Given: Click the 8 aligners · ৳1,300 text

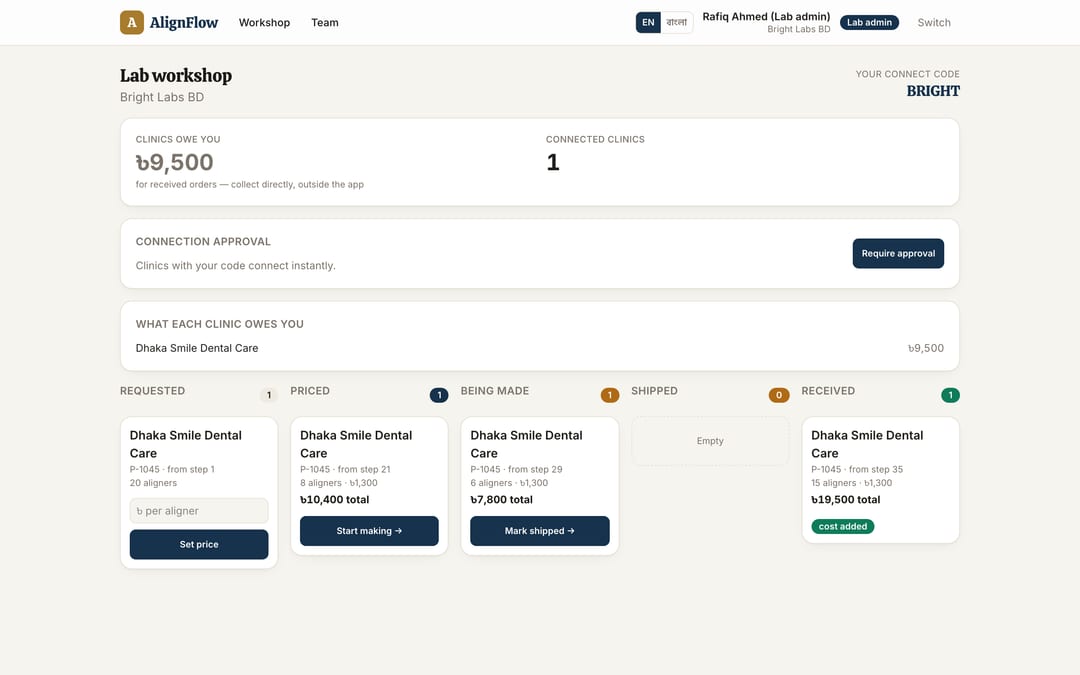Looking at the screenshot, I should (x=339, y=483).
